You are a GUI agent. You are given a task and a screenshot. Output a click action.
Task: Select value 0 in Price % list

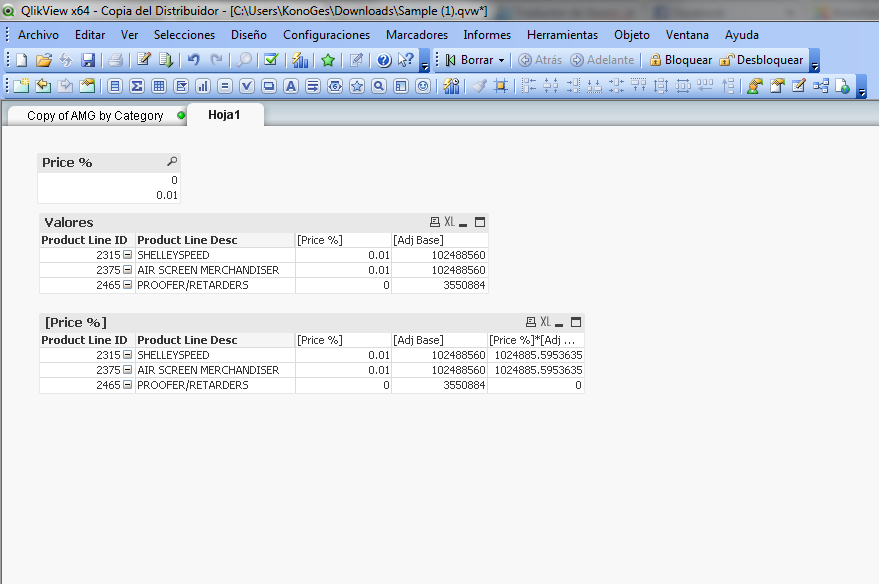(109, 180)
